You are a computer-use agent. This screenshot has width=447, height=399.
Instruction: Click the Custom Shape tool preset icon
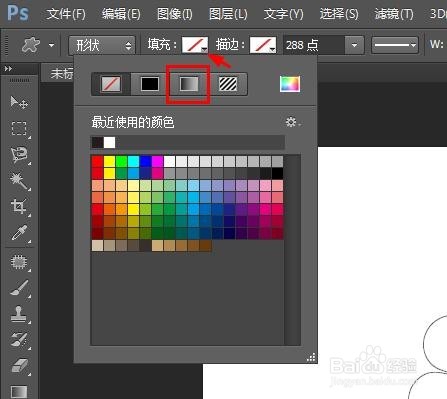(x=31, y=45)
